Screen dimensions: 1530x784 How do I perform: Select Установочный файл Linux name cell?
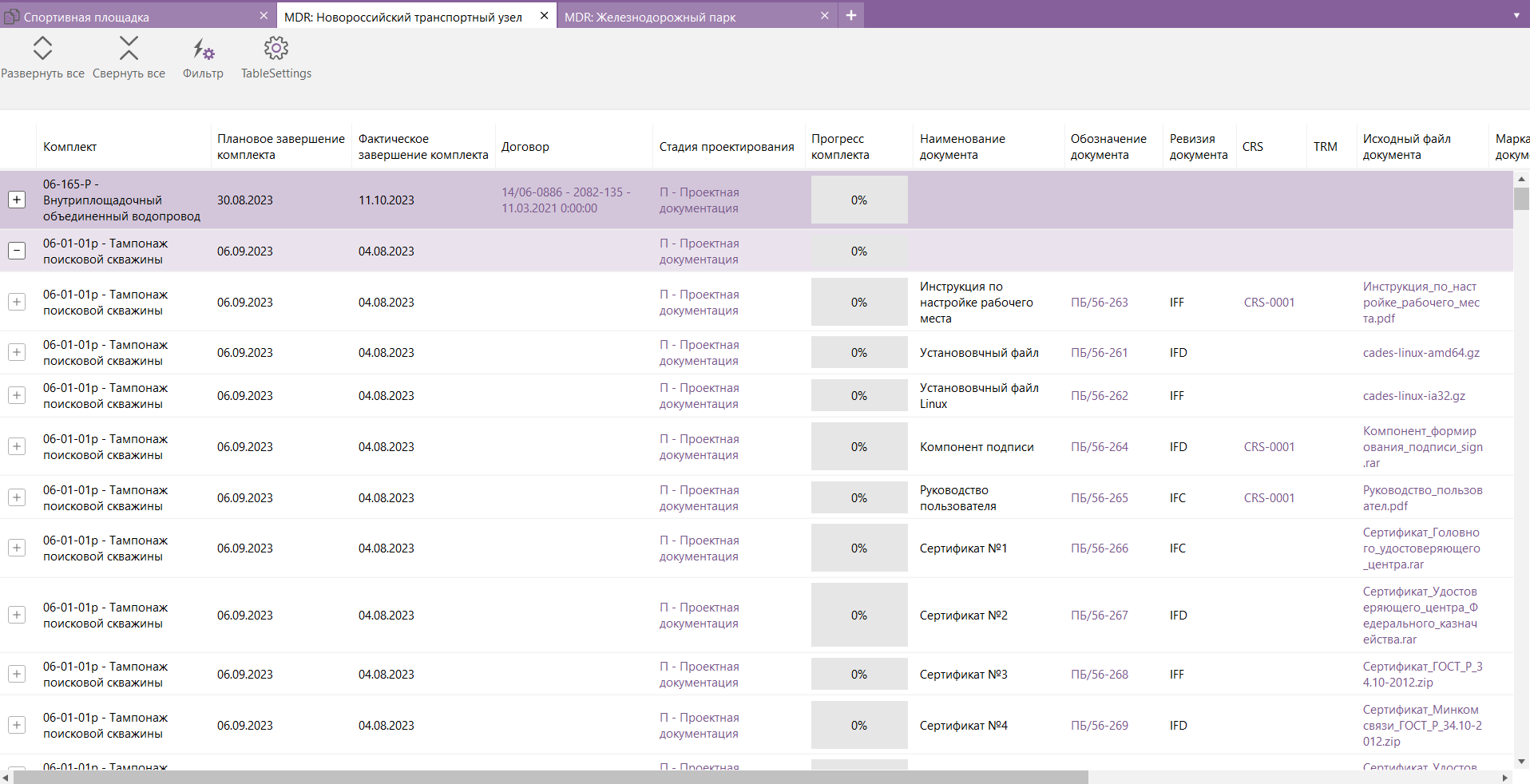point(979,396)
